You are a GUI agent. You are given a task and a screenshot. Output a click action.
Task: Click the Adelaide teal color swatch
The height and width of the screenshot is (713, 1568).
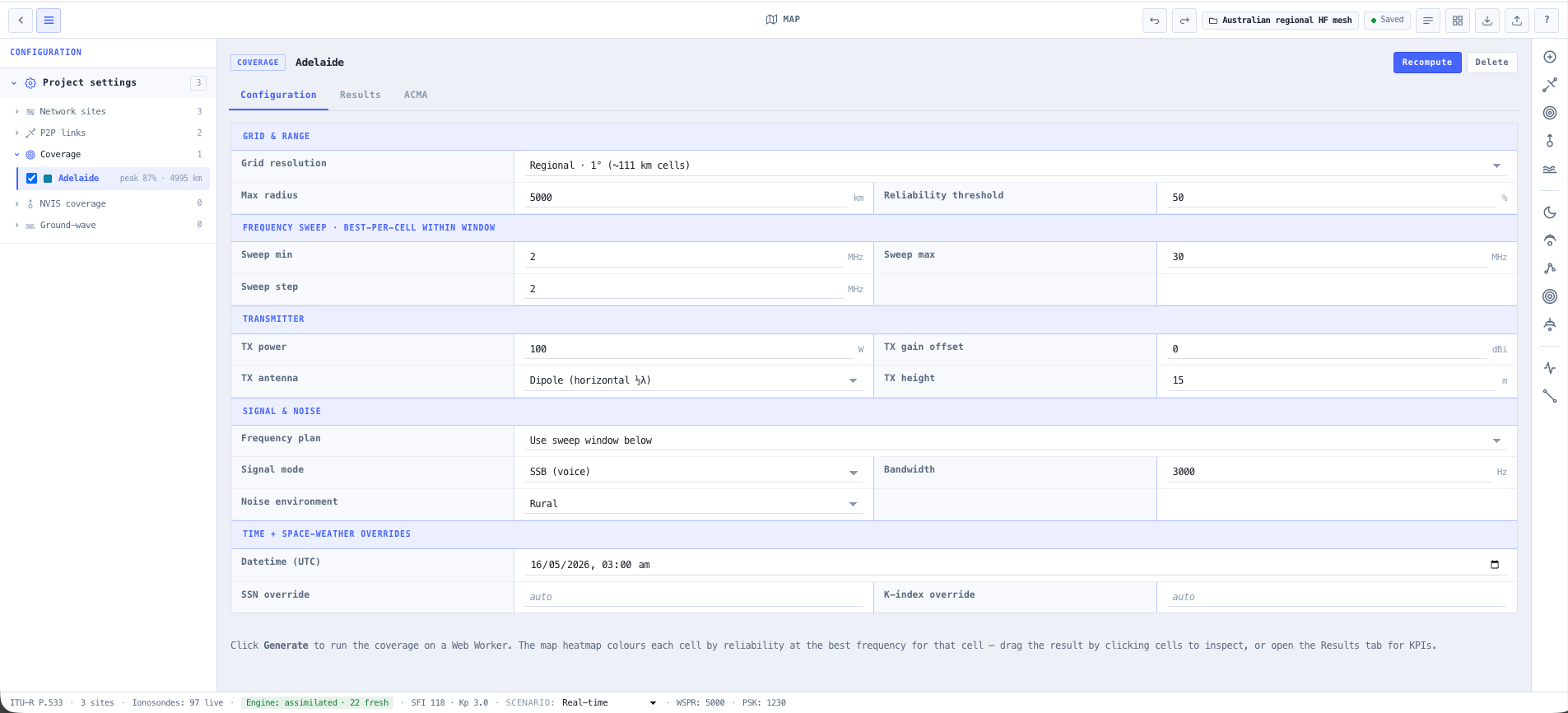[x=48, y=178]
